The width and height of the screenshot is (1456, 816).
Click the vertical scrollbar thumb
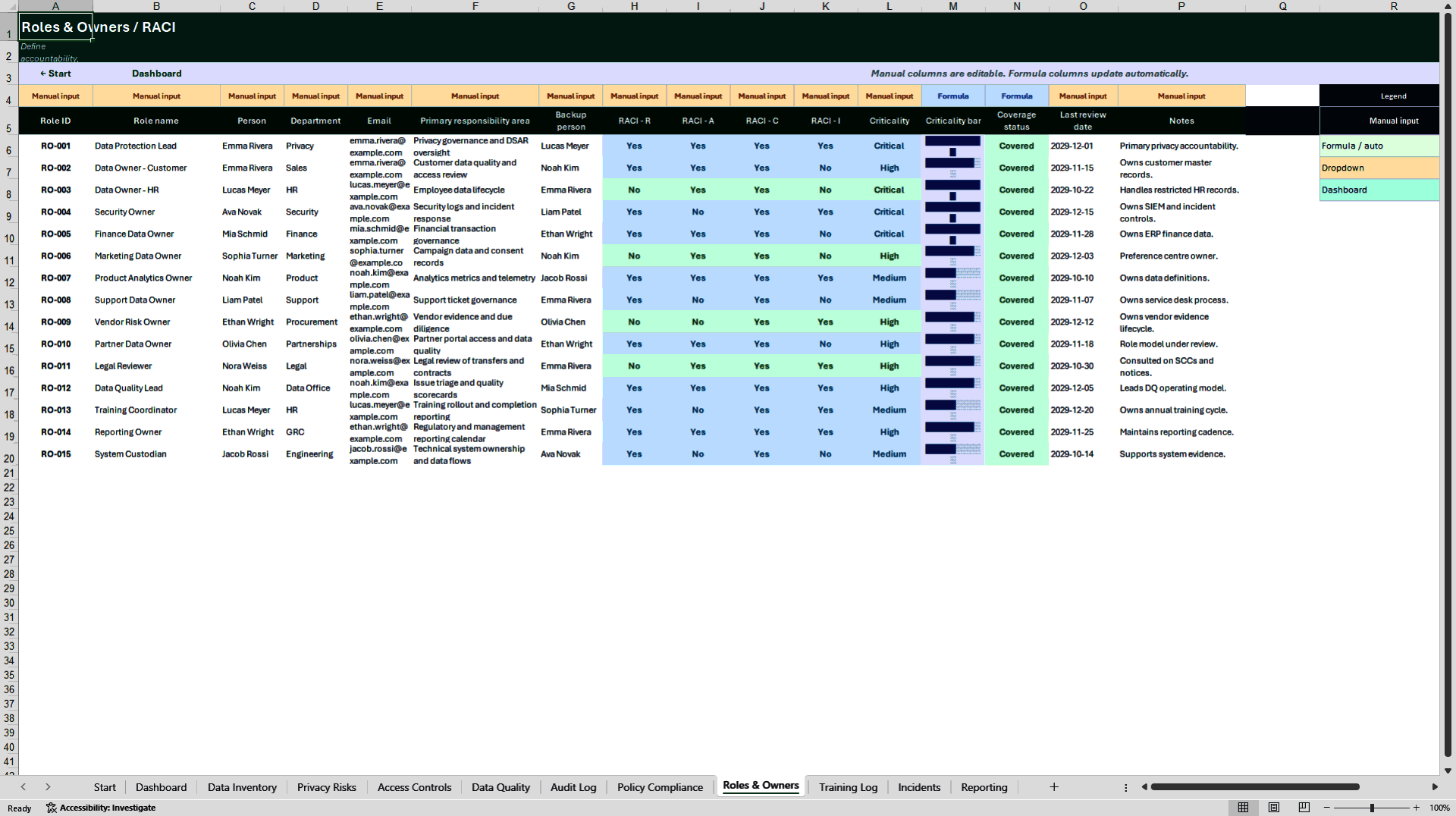1448,384
